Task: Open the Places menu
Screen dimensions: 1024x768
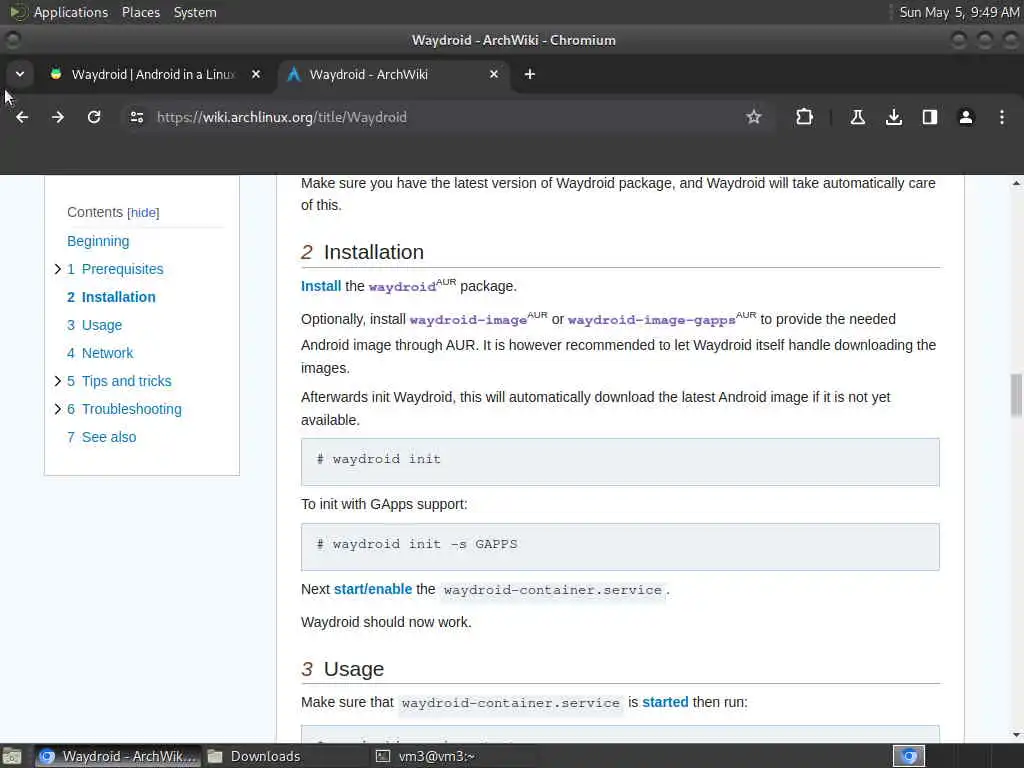Action: (141, 12)
